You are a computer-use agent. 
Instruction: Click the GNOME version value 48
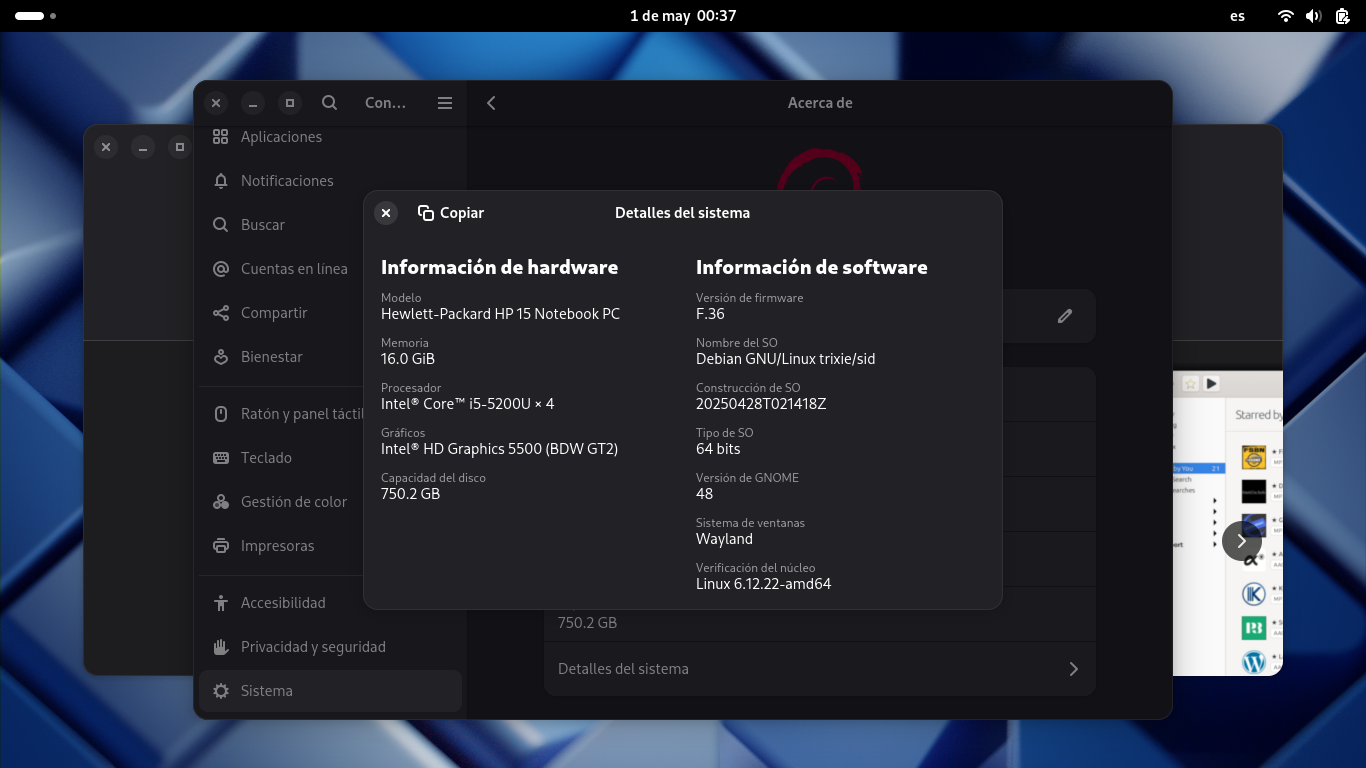pyautogui.click(x=704, y=494)
